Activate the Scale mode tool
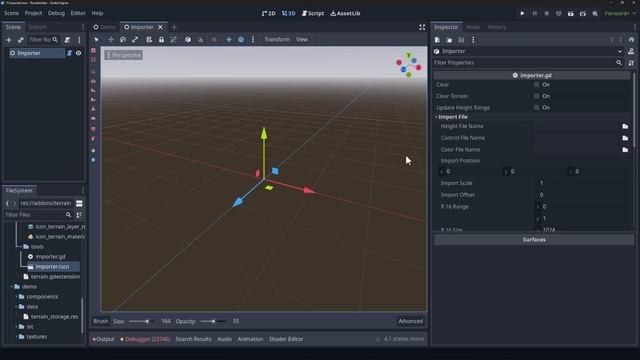This screenshot has height=360, width=640. coord(135,40)
